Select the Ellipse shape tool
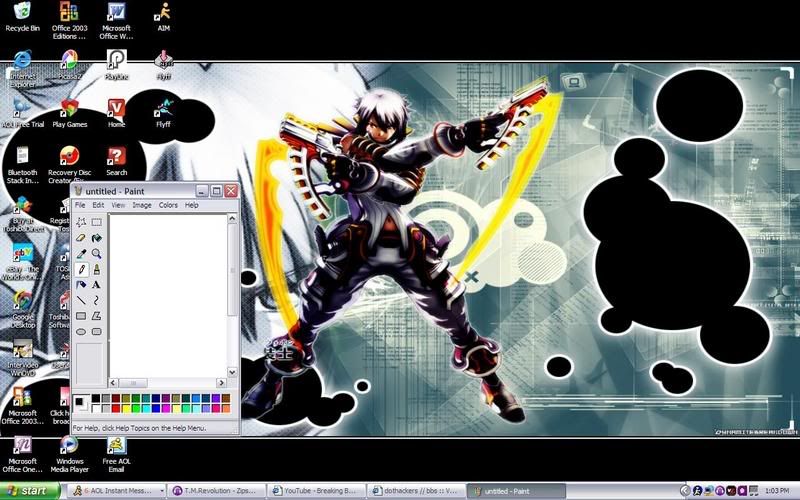Viewport: 800px width, 500px height. (81, 331)
